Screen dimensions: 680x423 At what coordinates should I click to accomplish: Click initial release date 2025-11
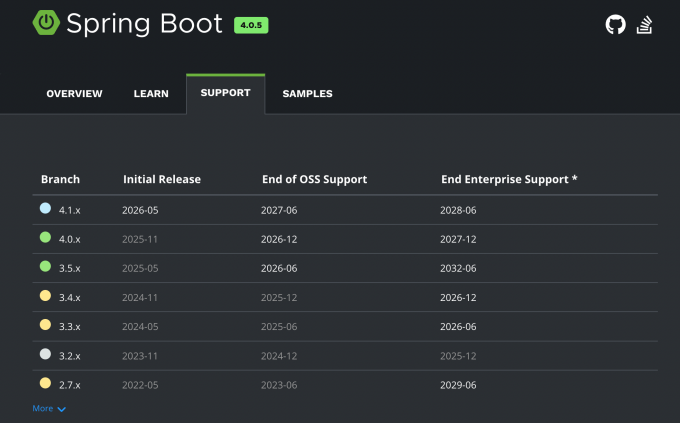pos(140,239)
